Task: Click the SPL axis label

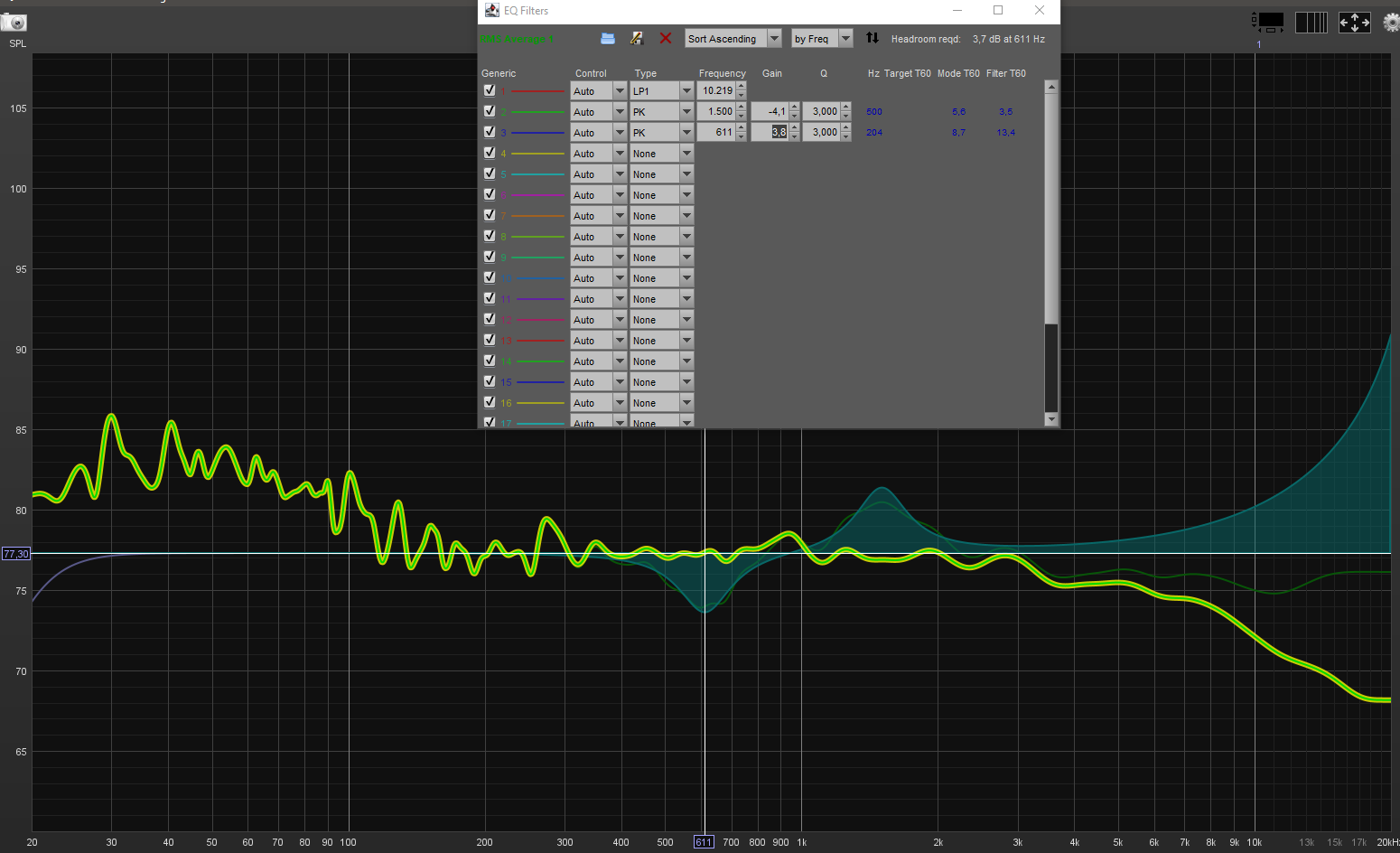Action: coord(18,43)
